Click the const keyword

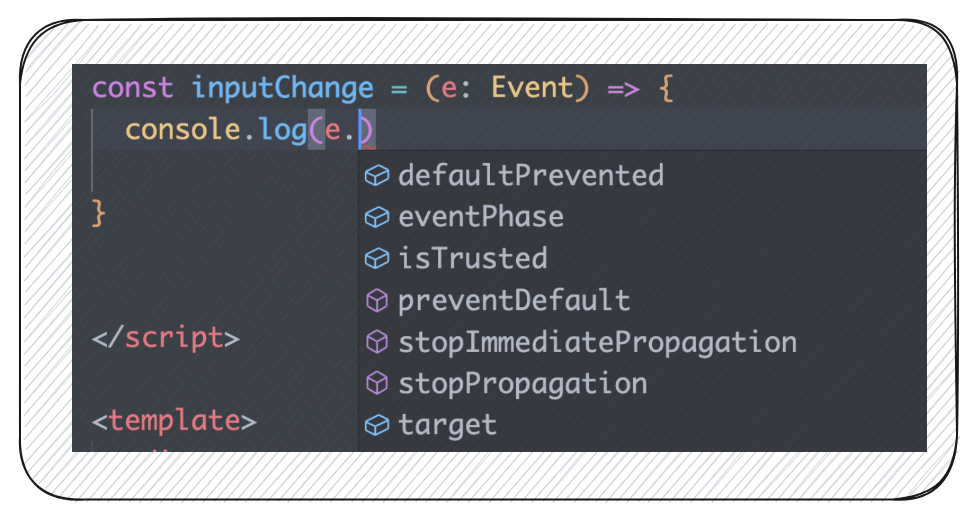[x=133, y=88]
